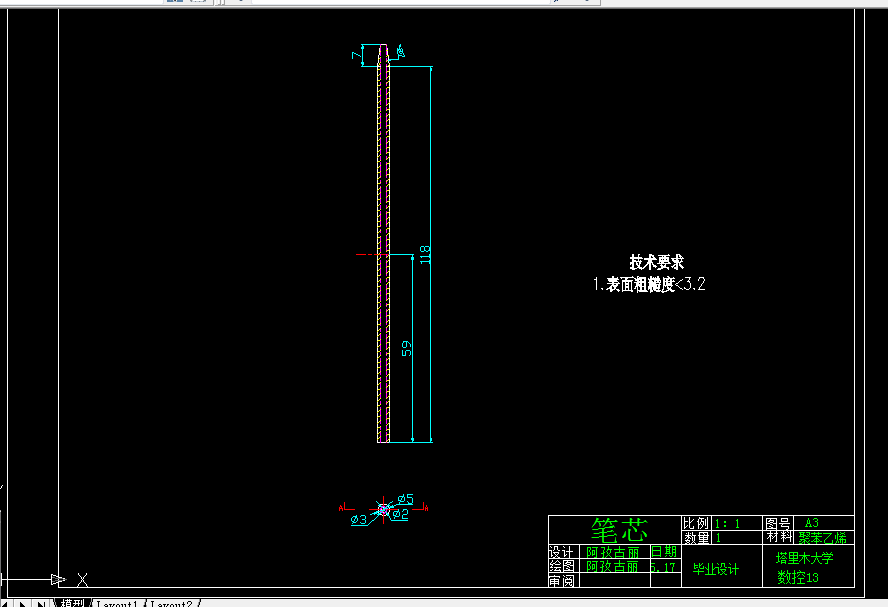The image size is (888, 607).
Task: Select the 设计 label cell
Action: [x=562, y=552]
